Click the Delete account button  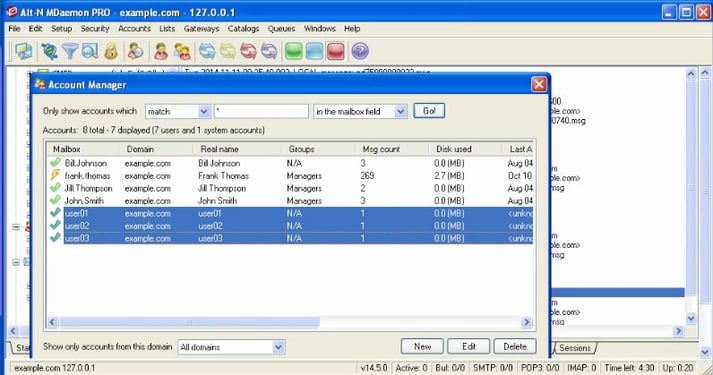coord(515,346)
